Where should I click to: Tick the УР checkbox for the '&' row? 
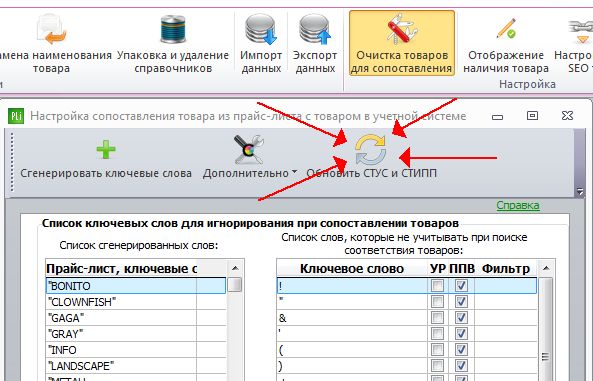coord(438,317)
